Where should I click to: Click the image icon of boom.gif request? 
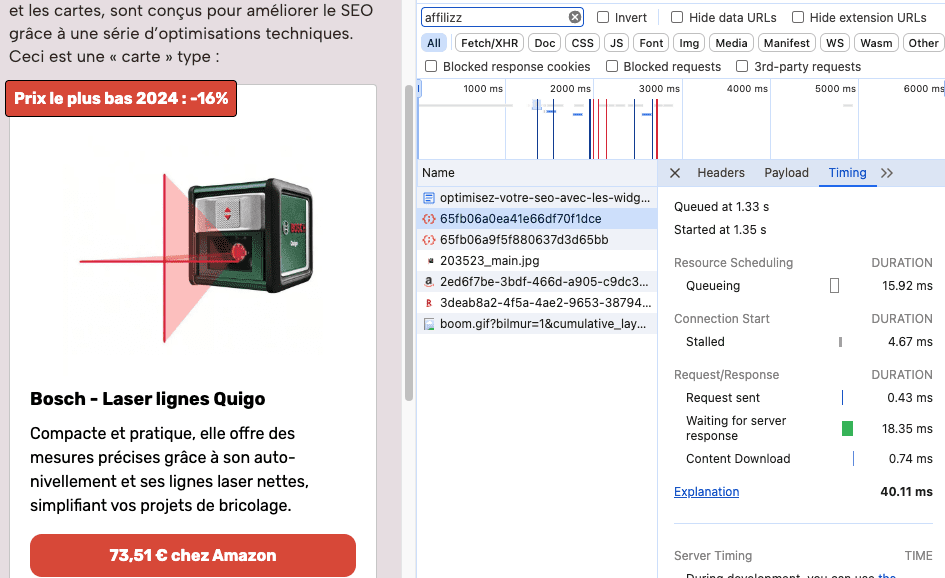tap(429, 324)
